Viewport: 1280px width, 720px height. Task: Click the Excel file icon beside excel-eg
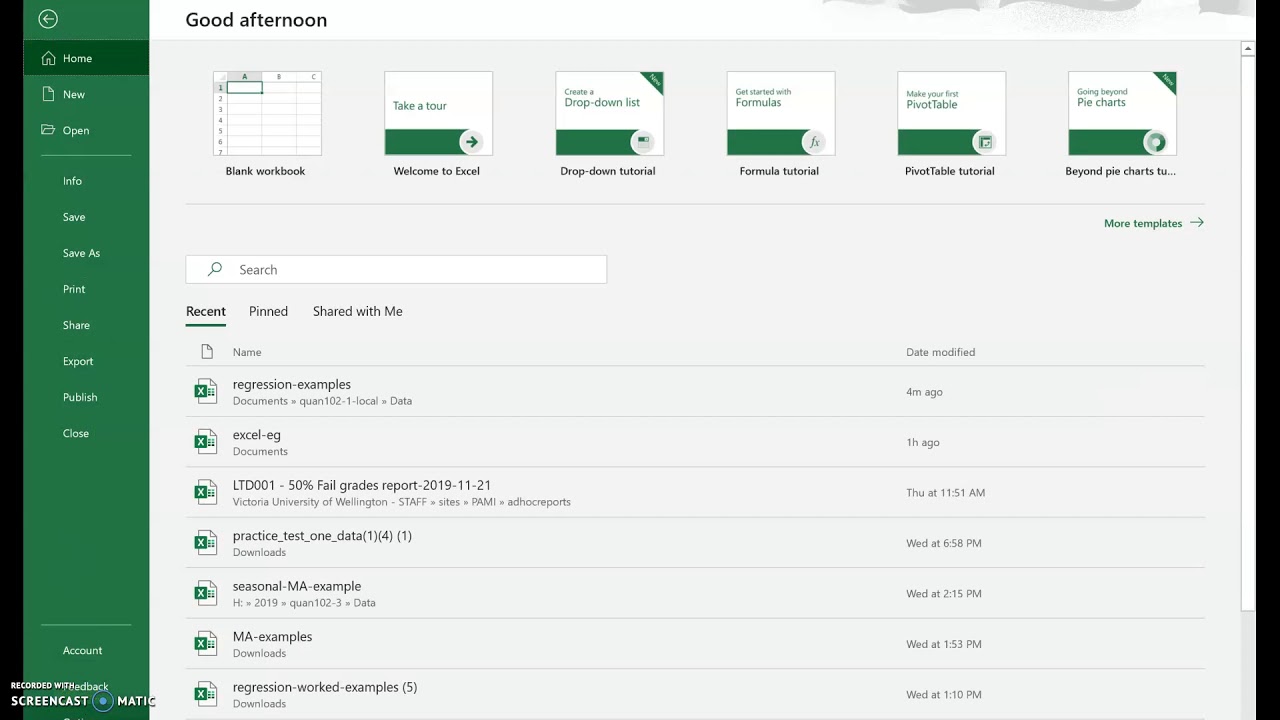click(206, 442)
